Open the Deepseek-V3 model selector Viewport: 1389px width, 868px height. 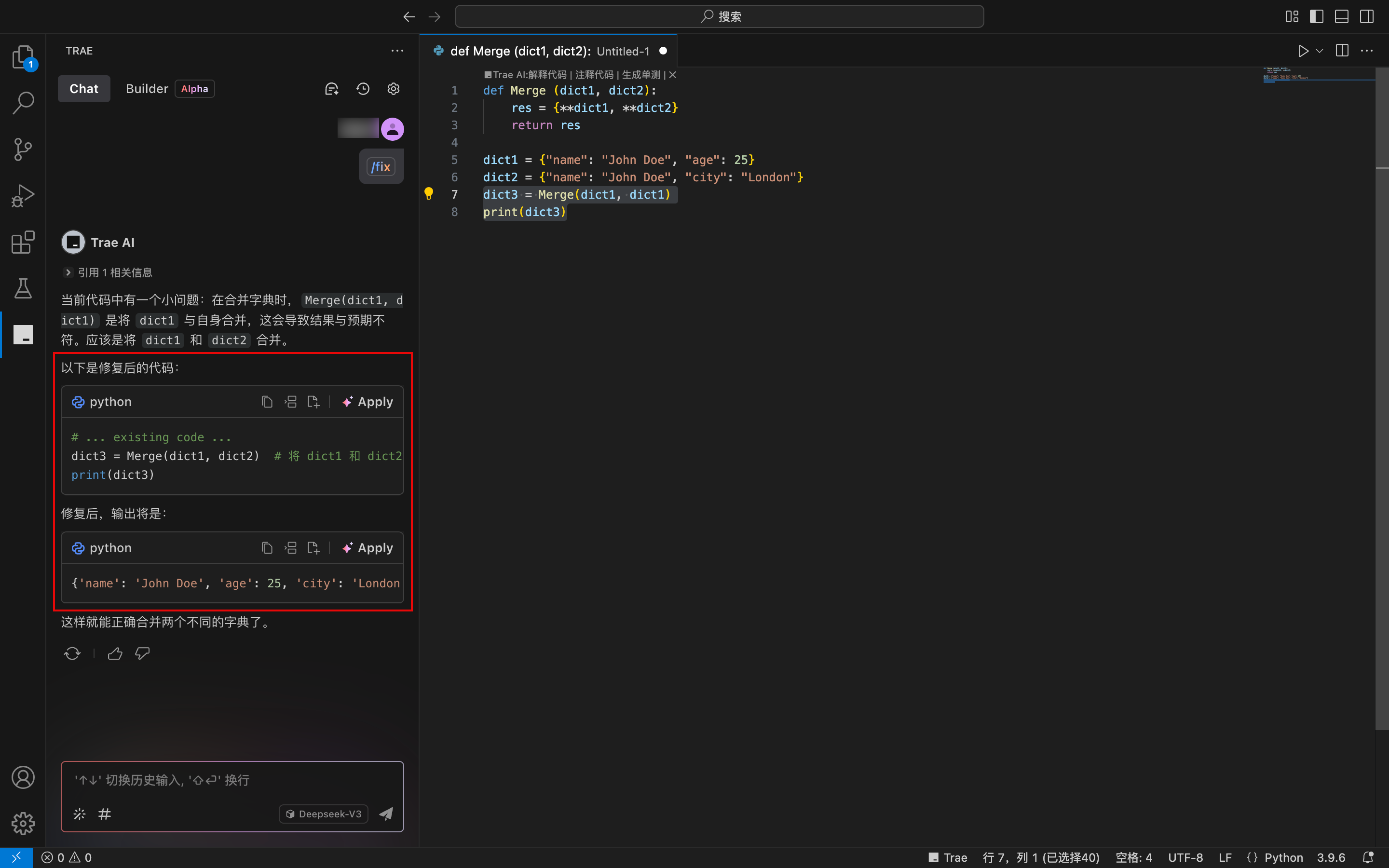(x=324, y=814)
